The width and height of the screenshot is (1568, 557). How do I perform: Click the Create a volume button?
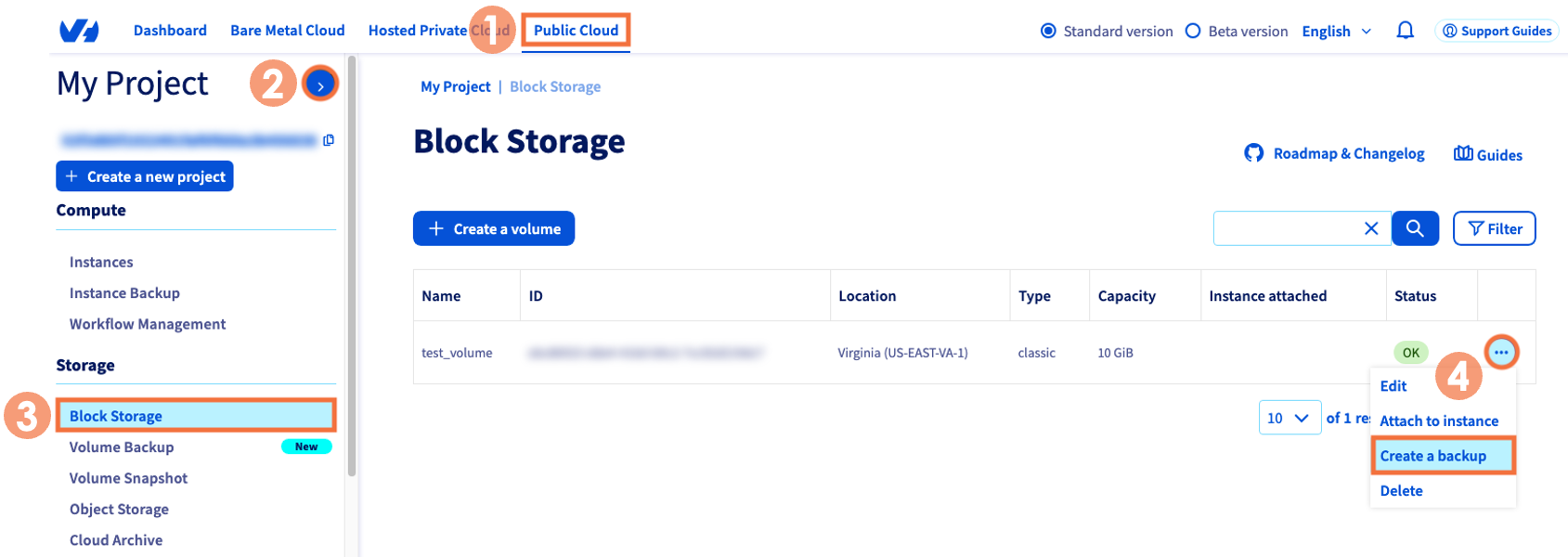[x=494, y=228]
